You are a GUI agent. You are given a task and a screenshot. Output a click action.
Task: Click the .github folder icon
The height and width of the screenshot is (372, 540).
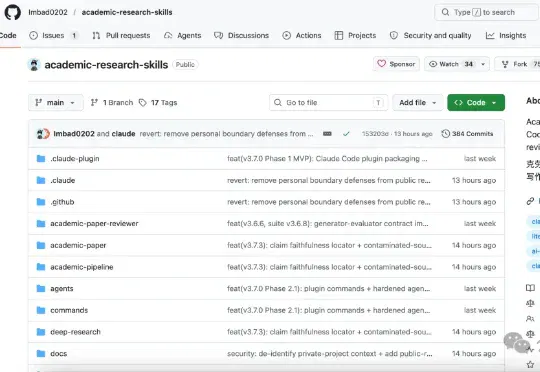tap(41, 202)
